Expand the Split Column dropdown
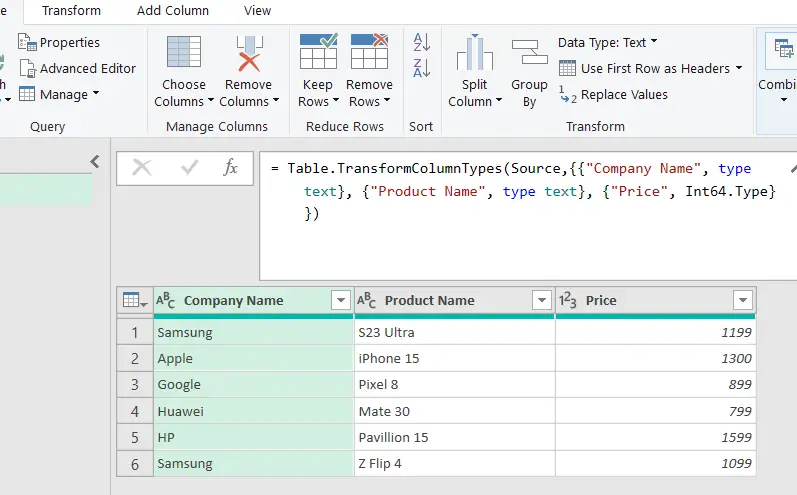This screenshot has height=495, width=797. [x=499, y=101]
